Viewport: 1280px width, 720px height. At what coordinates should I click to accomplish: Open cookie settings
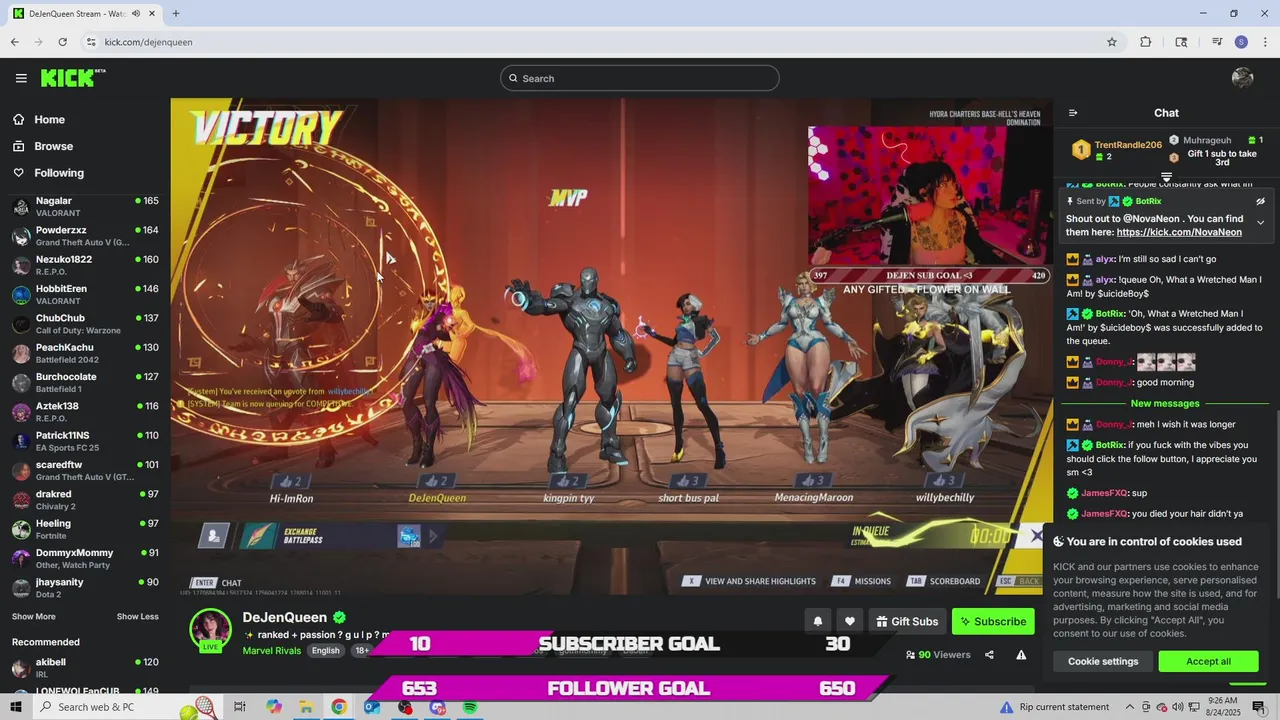(x=1103, y=661)
